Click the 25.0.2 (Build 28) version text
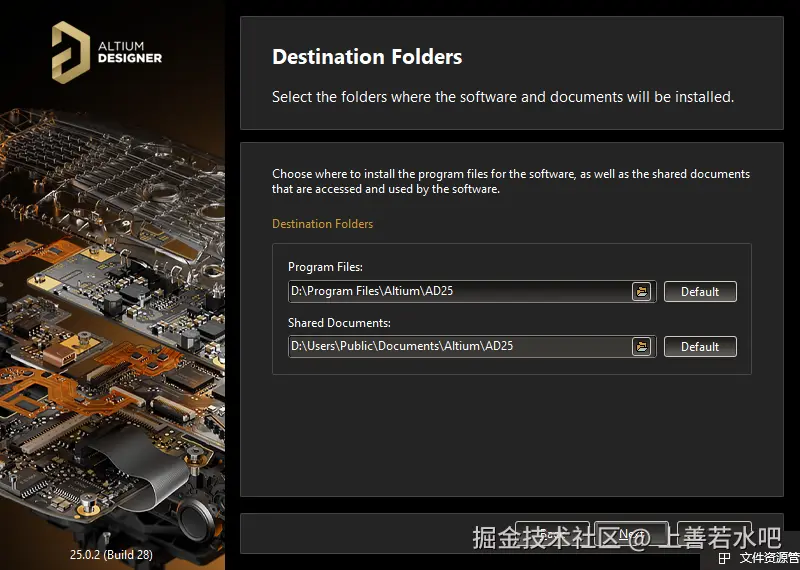The image size is (800, 570). pyautogui.click(x=111, y=555)
